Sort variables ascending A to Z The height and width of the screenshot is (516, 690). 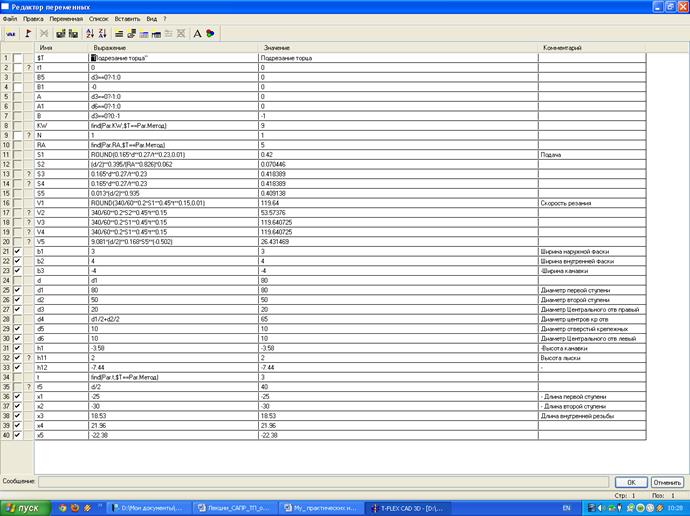(90, 33)
